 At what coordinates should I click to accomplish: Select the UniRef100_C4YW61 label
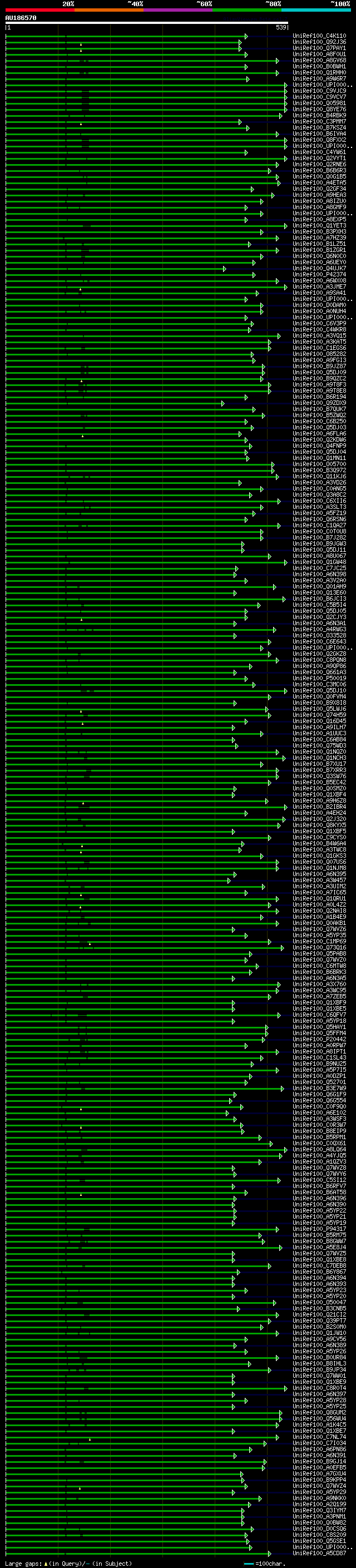tap(319, 152)
